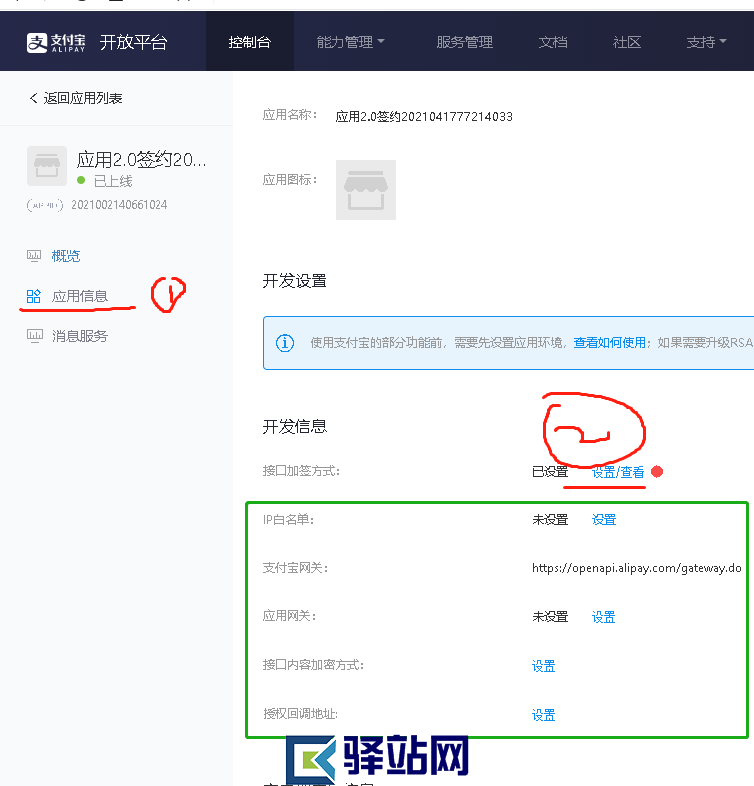Screen dimensions: 754x786
Task: Click the sidebar app title 应用2.0签约20...
Action: click(141, 160)
